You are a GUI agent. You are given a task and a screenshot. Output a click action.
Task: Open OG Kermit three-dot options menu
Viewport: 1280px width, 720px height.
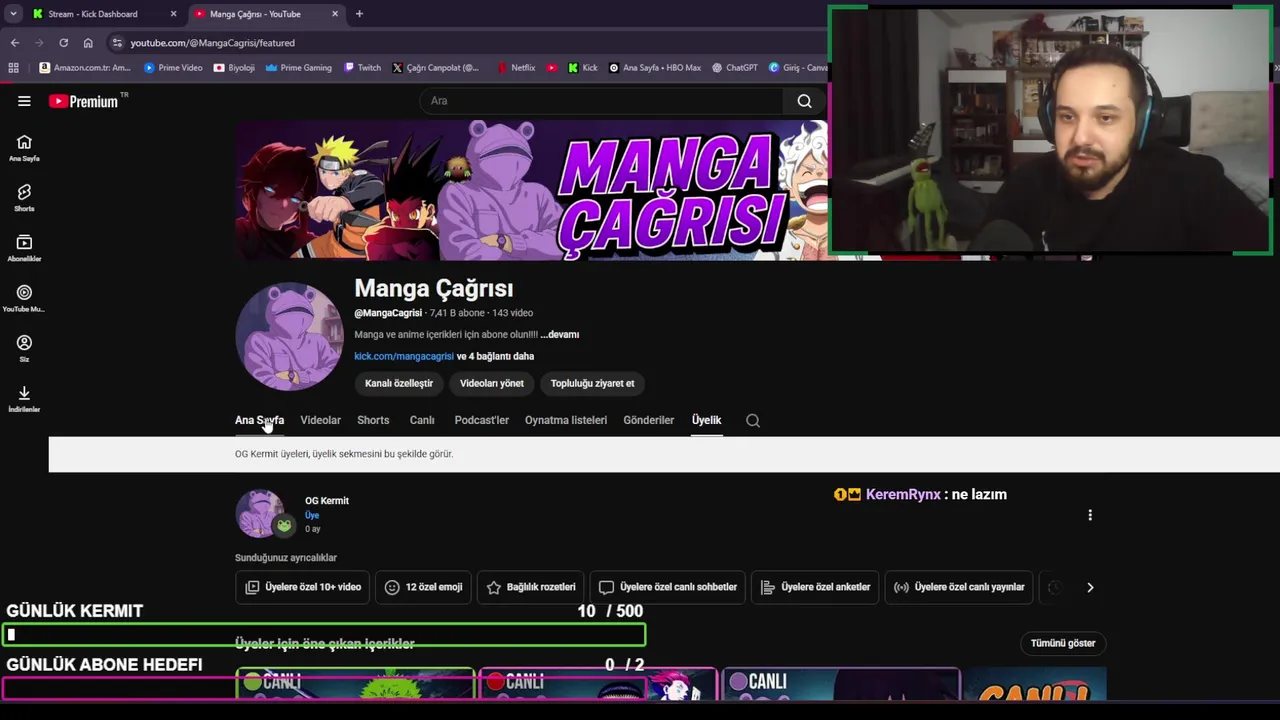tap(1090, 515)
